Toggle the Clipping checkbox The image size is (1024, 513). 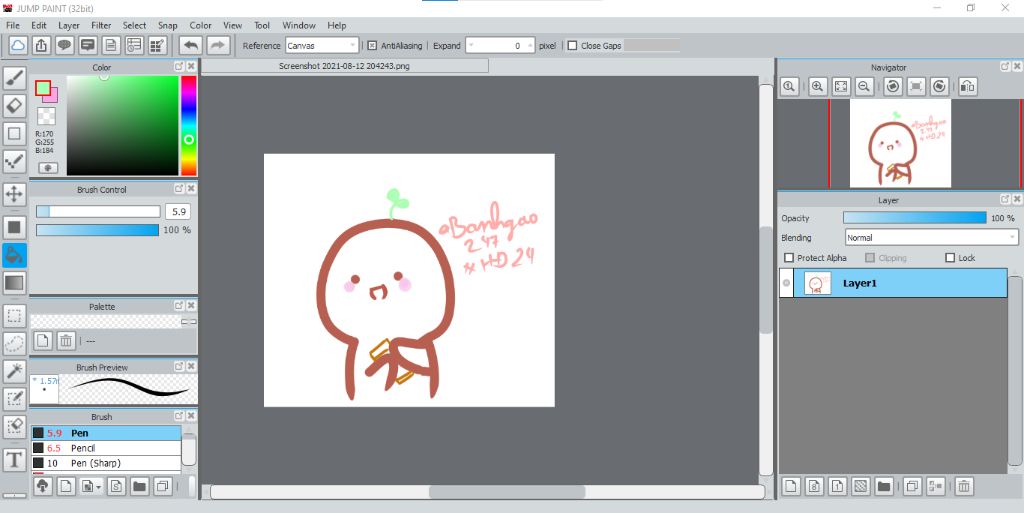[x=870, y=258]
